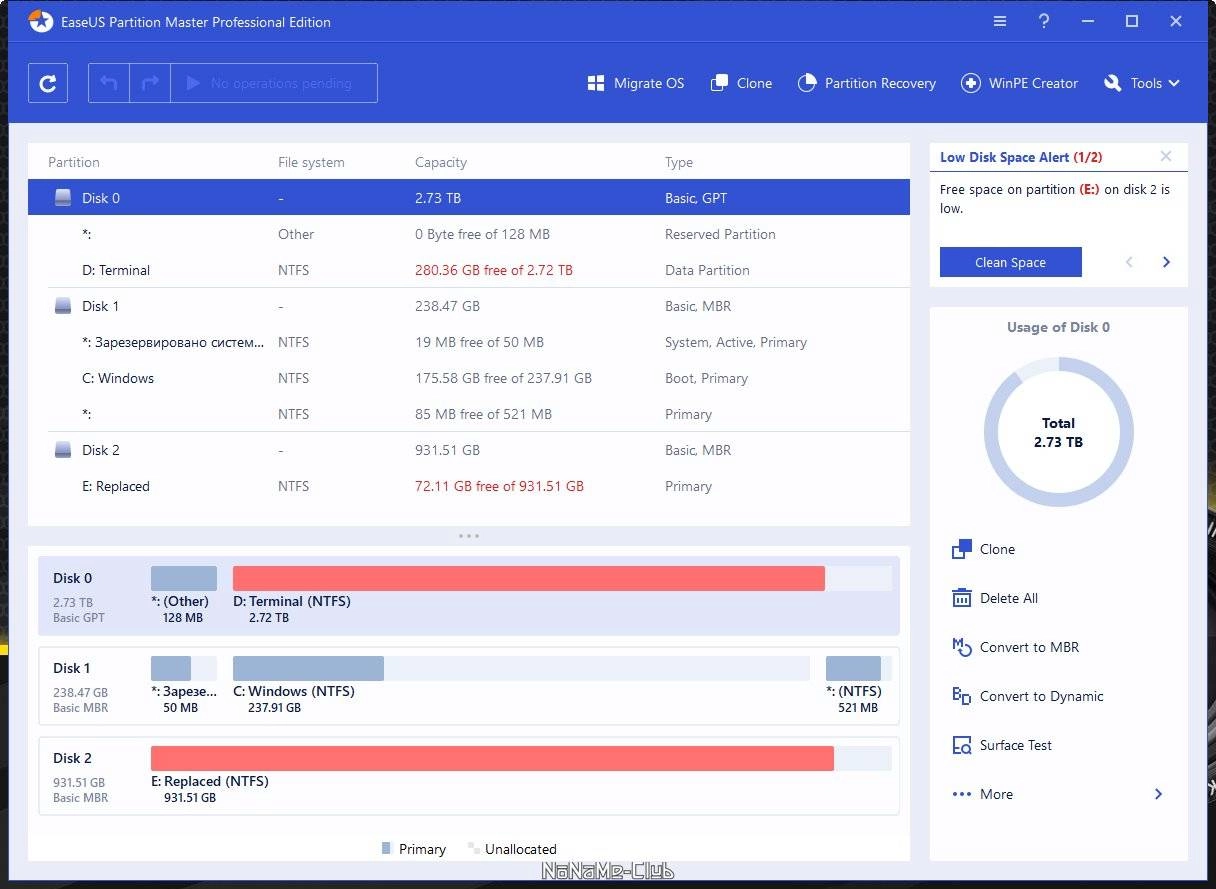
Task: Click Disk 0 label in disk map
Action: [x=73, y=578]
